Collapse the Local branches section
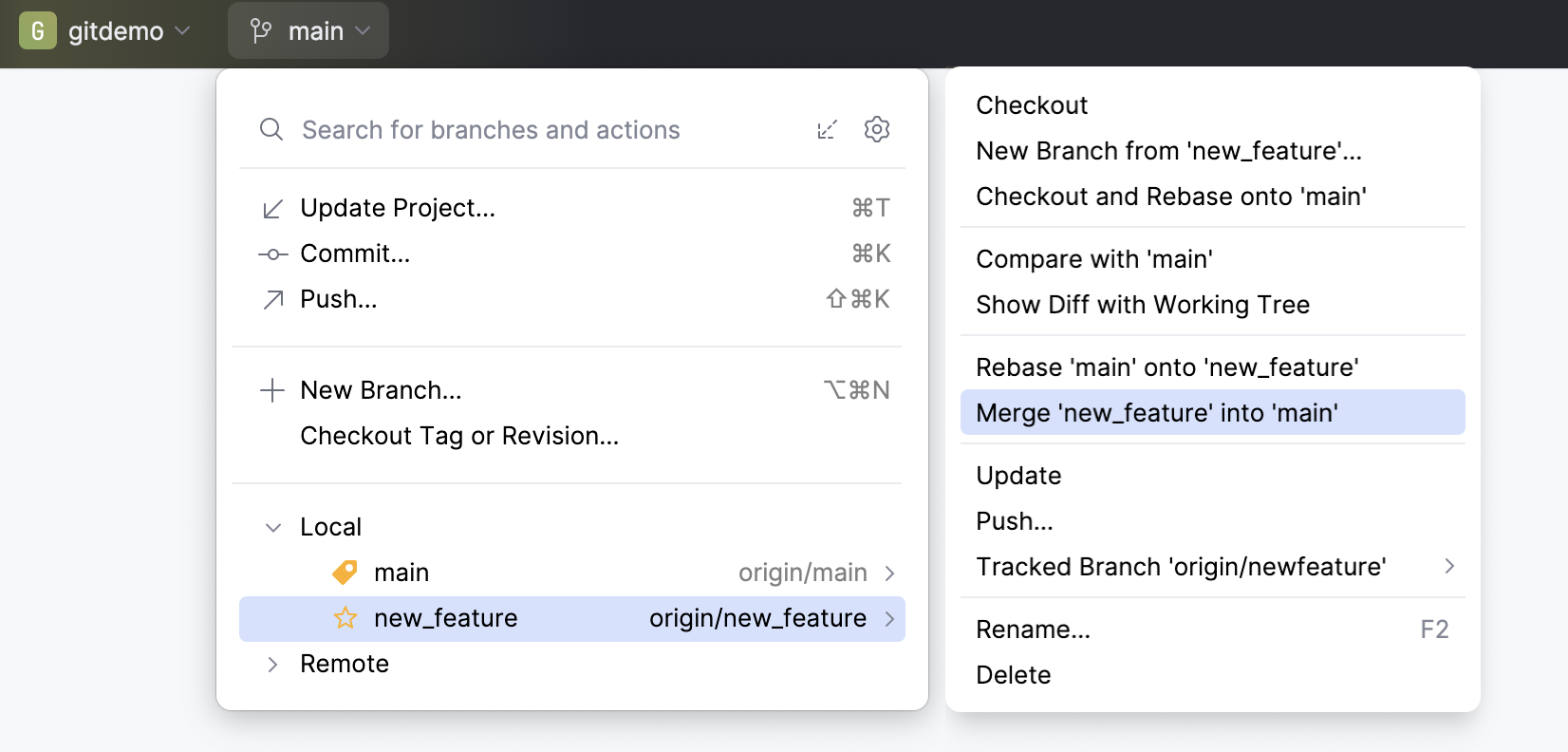The image size is (1568, 752). pos(272,527)
